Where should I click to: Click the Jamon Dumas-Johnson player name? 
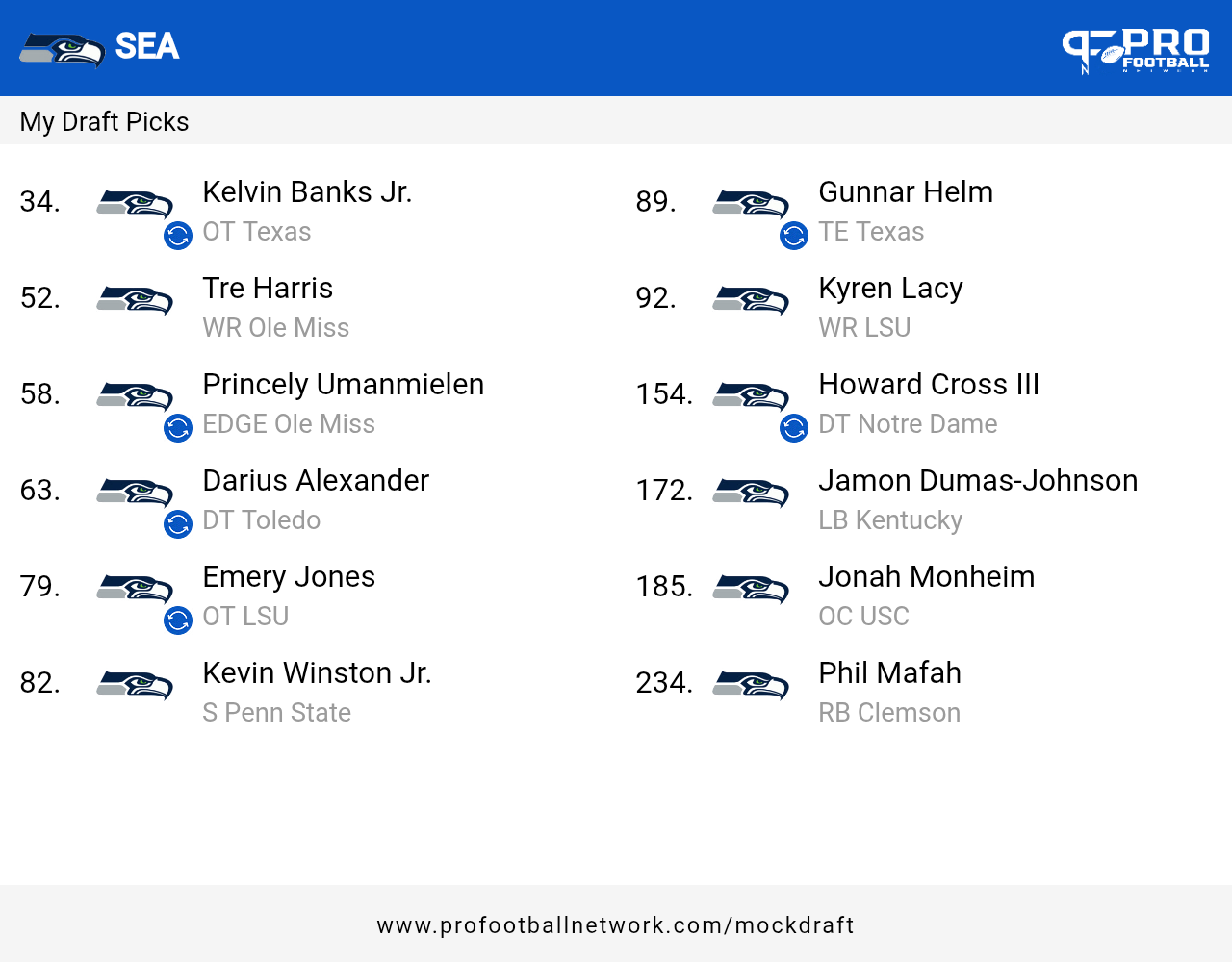978,481
